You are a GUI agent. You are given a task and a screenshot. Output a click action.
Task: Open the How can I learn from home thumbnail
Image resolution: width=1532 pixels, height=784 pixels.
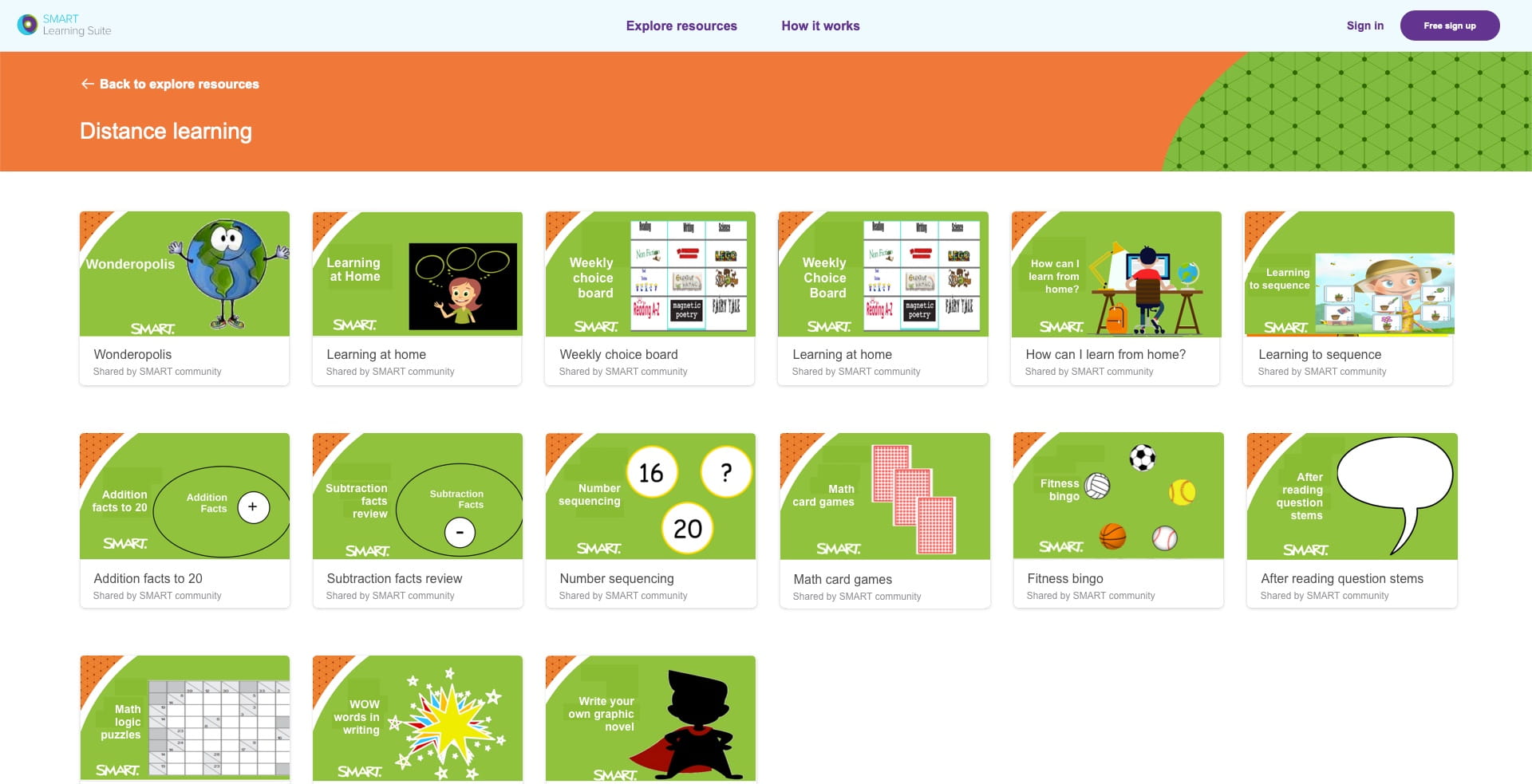click(x=1115, y=273)
